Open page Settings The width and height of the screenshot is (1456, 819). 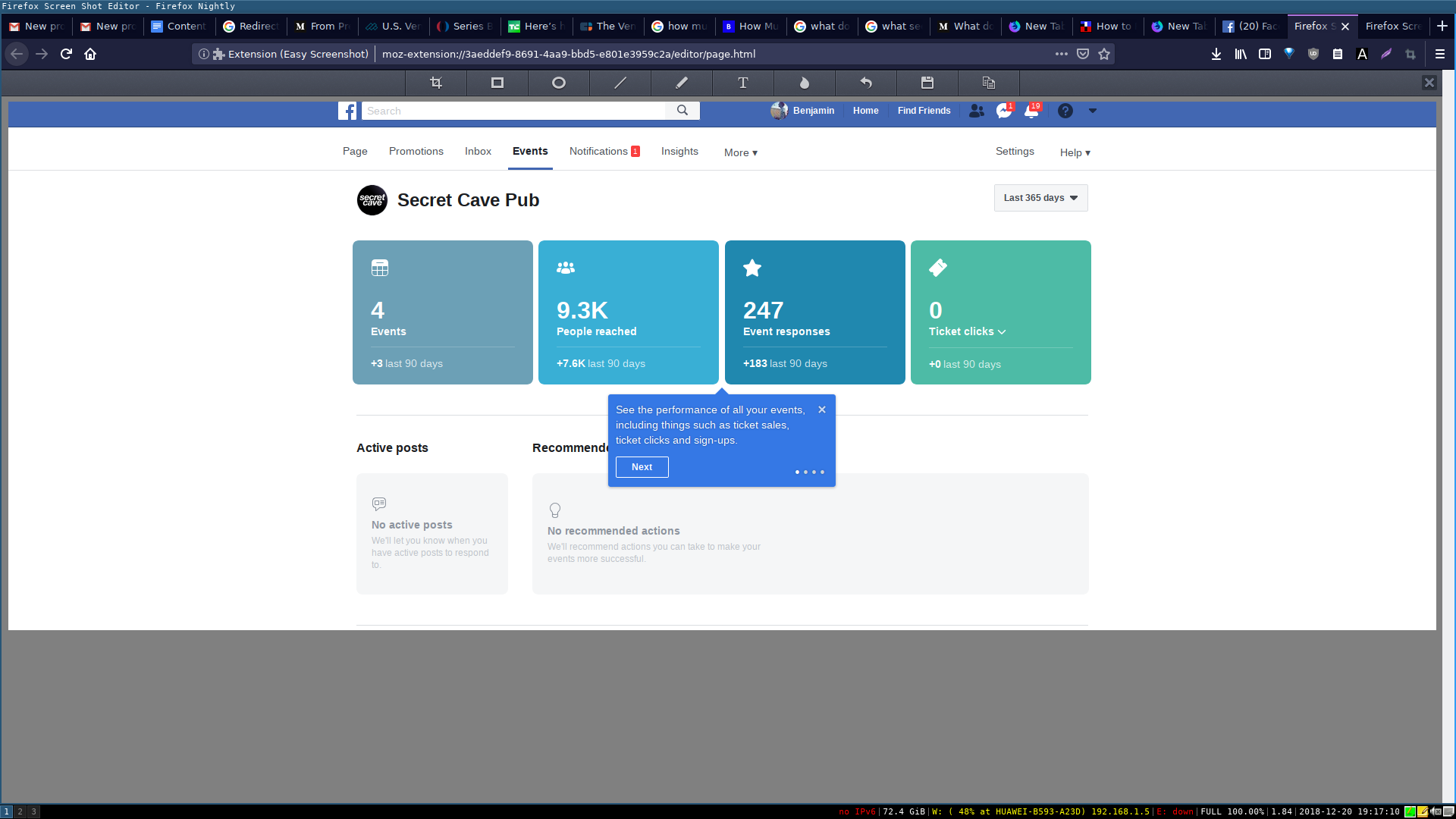tap(1015, 152)
